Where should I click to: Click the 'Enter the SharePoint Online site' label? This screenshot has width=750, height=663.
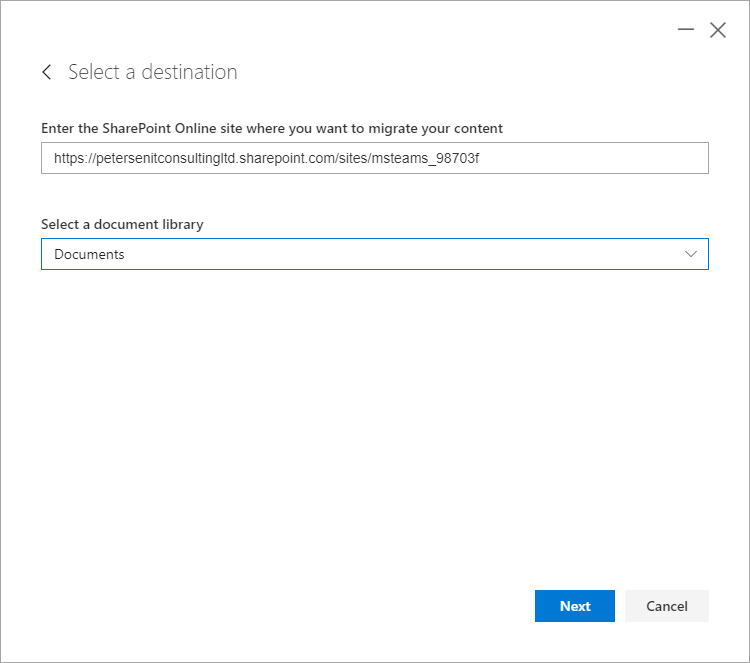(x=272, y=129)
